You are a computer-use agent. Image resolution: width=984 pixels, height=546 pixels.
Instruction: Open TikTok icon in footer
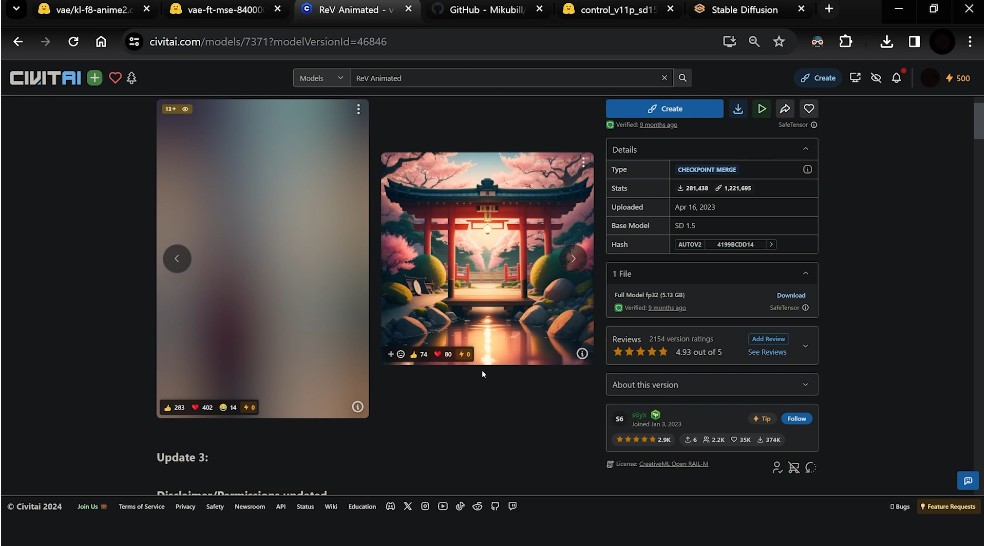[x=460, y=506]
